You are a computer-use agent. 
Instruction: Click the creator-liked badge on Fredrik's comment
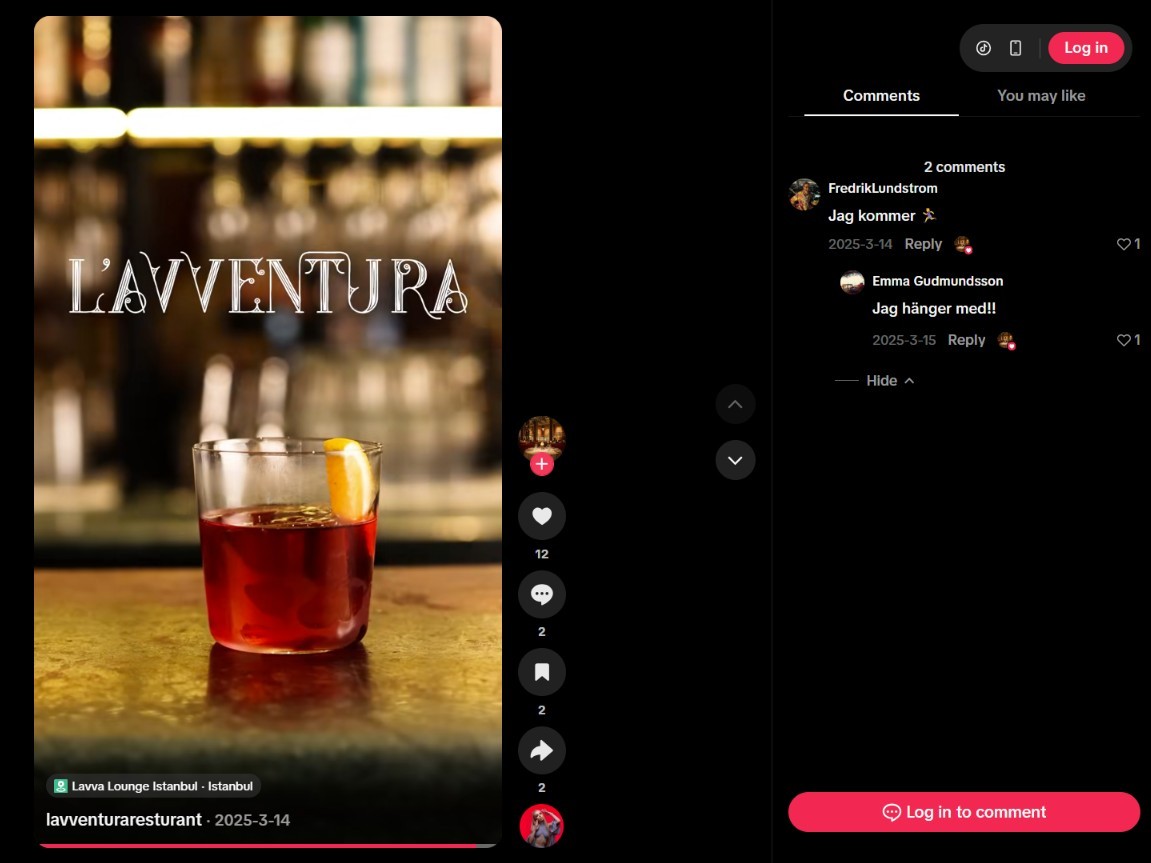962,244
